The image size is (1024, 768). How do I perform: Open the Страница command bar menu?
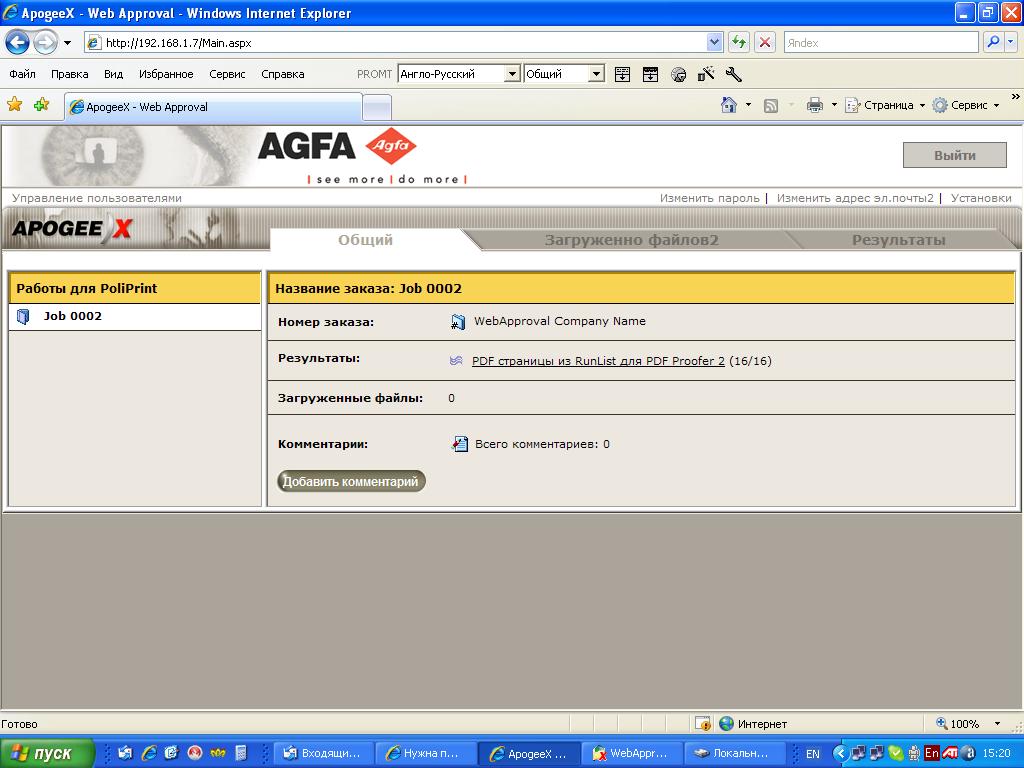884,105
